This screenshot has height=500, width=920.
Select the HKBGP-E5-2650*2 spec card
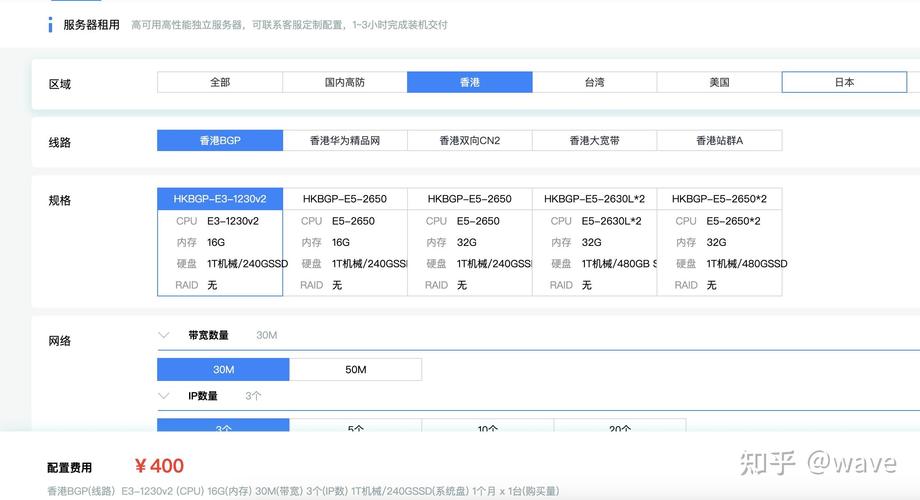tap(719, 242)
